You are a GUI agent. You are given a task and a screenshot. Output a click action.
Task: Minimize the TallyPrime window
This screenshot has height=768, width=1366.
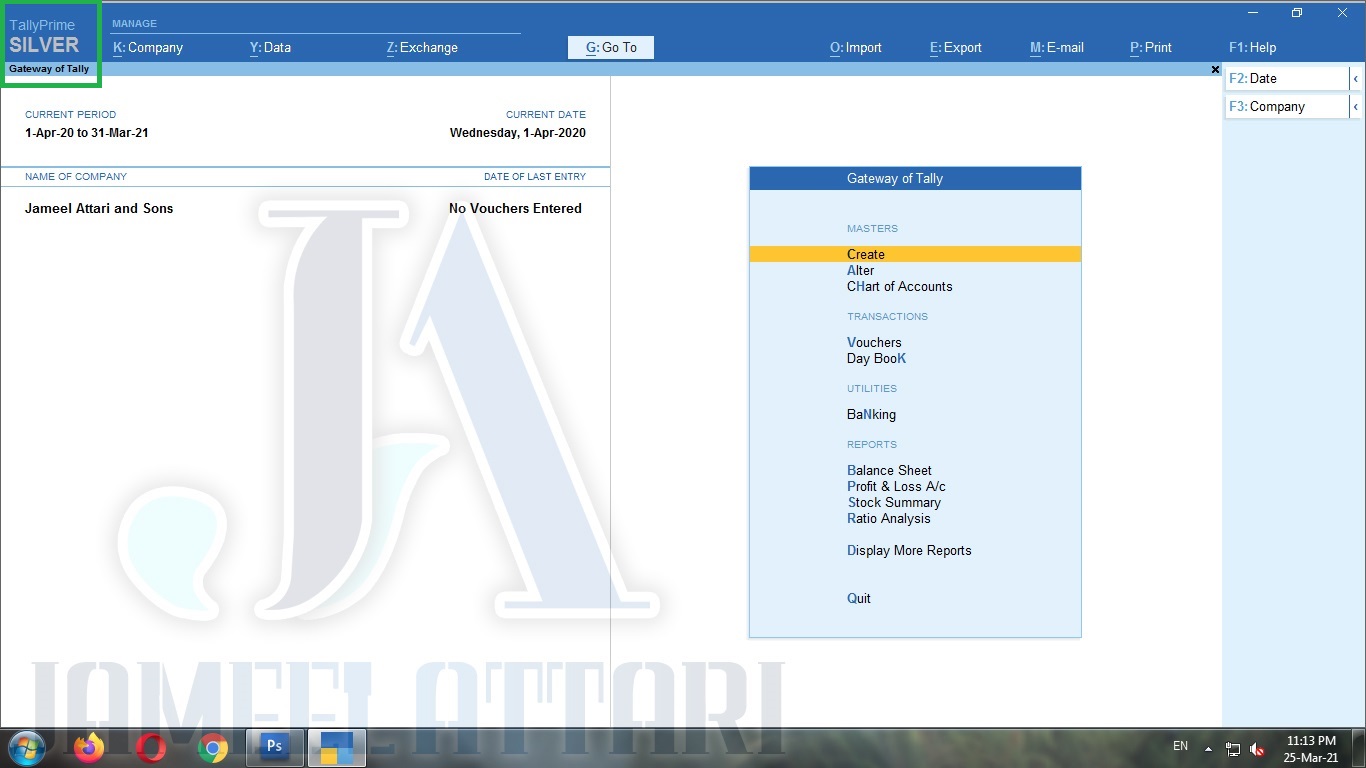[1253, 13]
